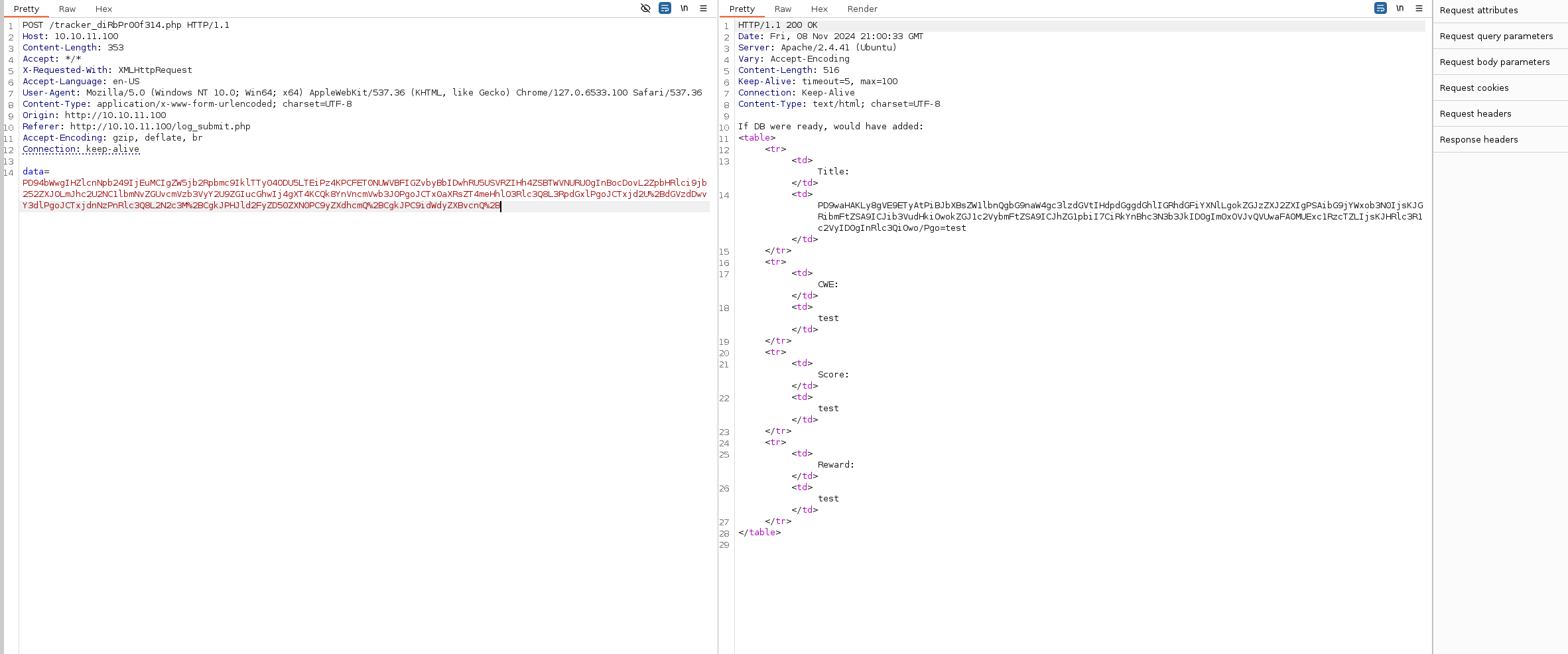Expand Request body parameters section
Viewport: 1568px width, 654px height.
[1500, 62]
